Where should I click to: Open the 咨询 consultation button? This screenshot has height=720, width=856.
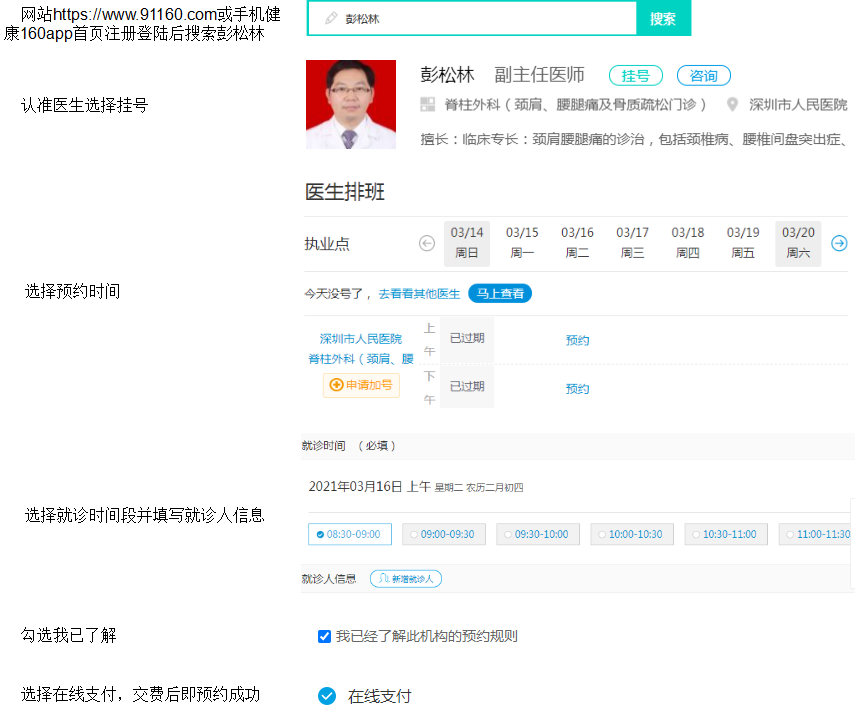704,76
